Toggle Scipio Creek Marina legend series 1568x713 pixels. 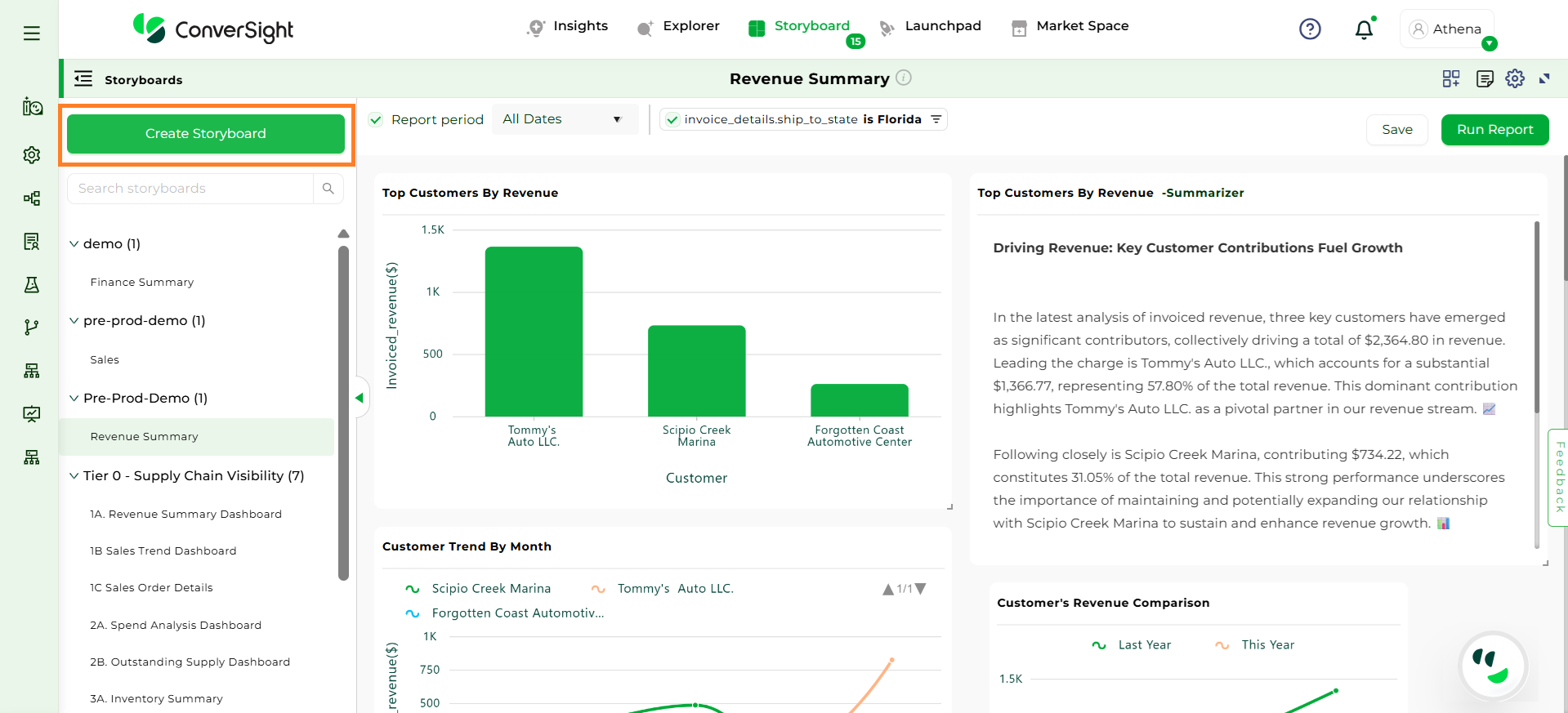490,589
